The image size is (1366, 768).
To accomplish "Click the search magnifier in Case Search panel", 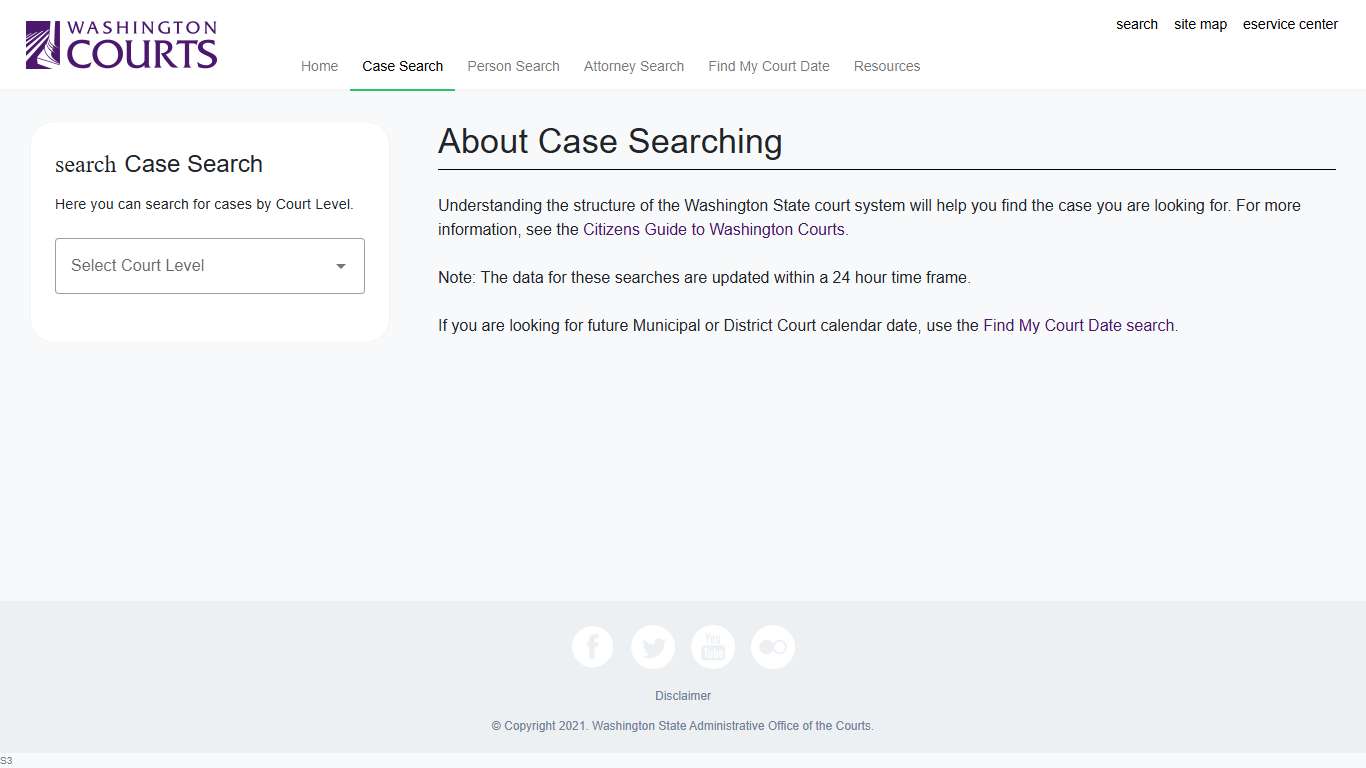I will click(x=84, y=164).
